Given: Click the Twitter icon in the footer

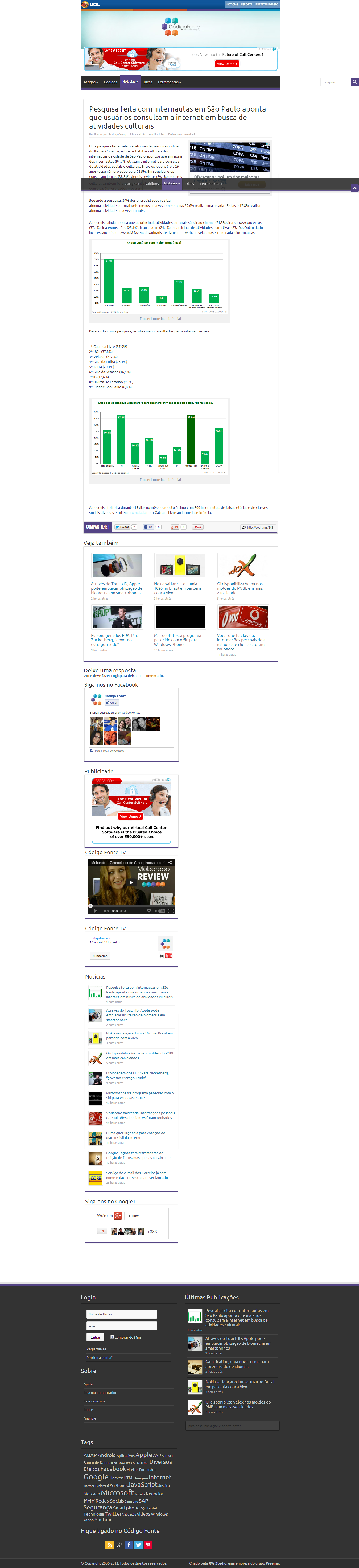Looking at the screenshot, I should [x=138, y=1545].
